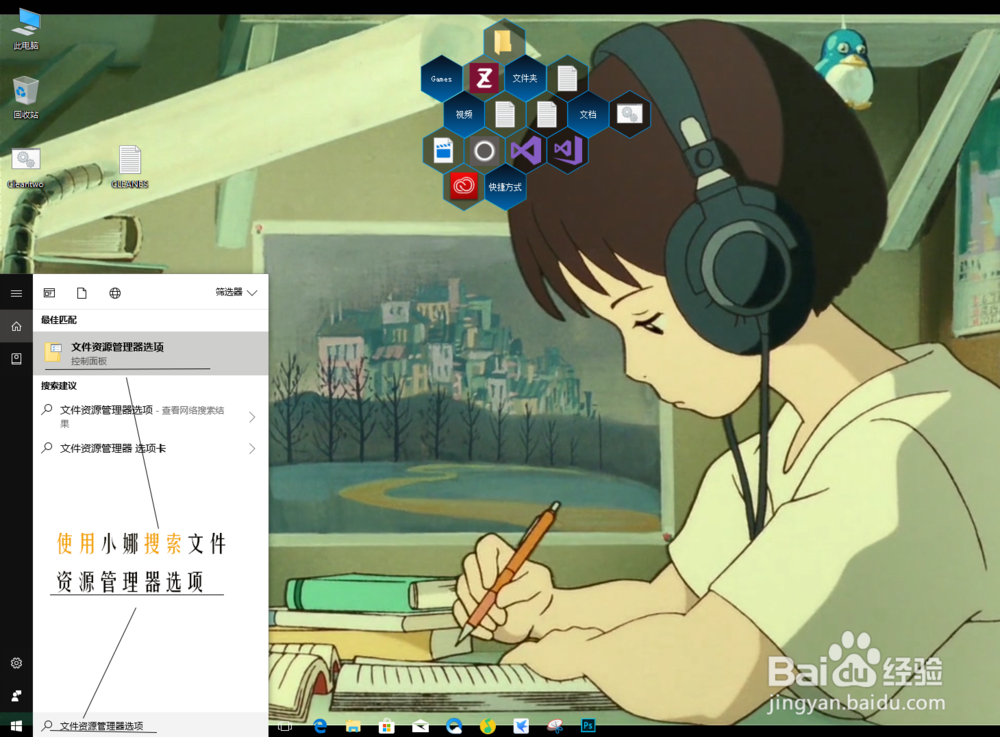
Task: Click the search box with 文件资源管理器选项
Action: pyautogui.click(x=151, y=726)
